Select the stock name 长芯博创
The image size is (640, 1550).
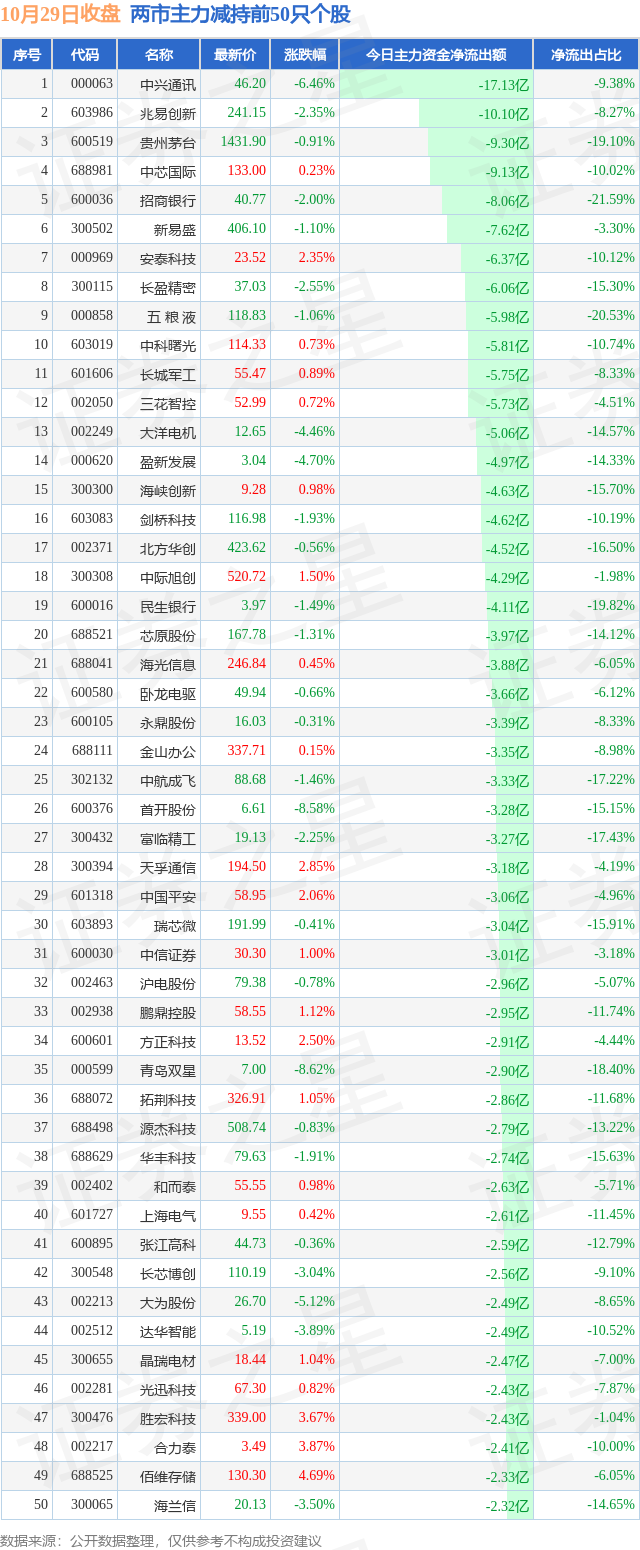click(x=168, y=1274)
